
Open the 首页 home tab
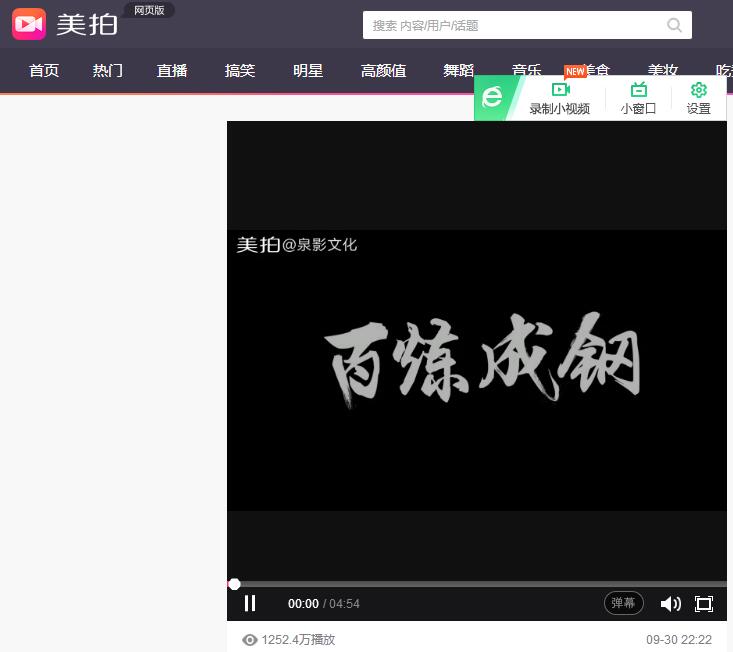click(44, 71)
